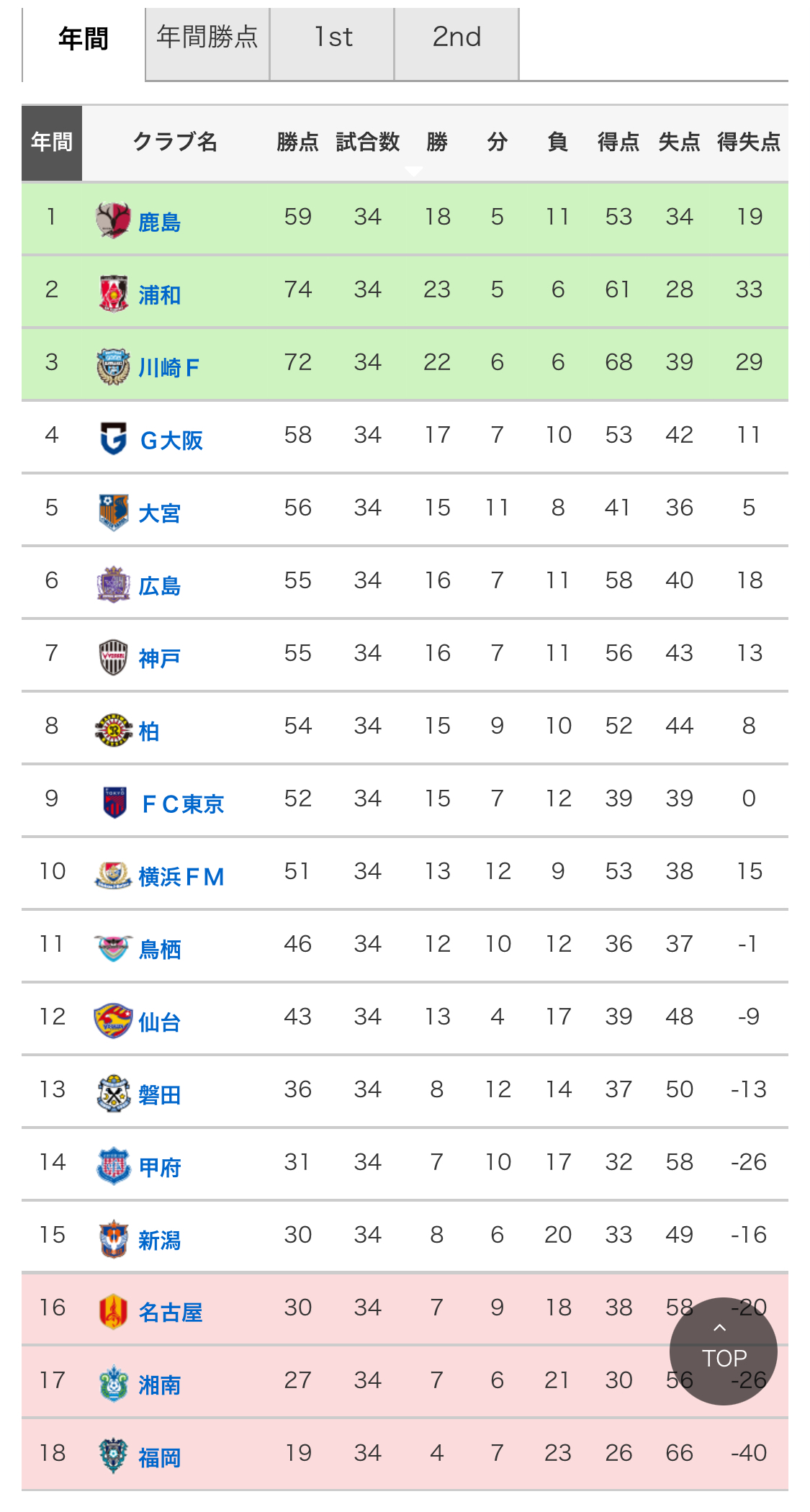Click the Kashiwa (柏) club crest icon

point(113,730)
